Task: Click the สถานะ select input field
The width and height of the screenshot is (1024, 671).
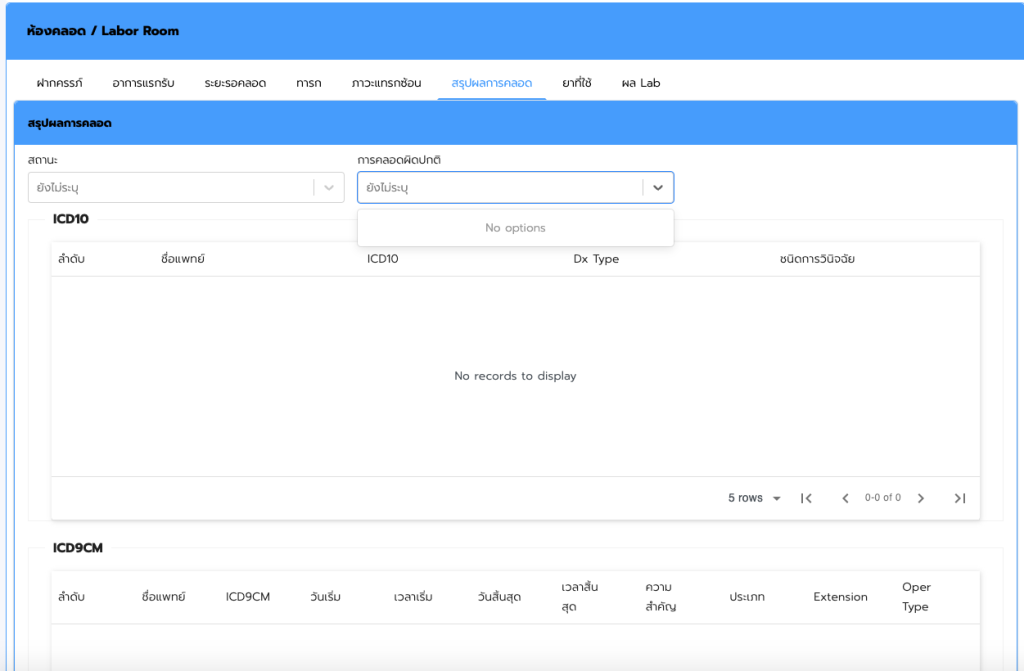Action: [170, 188]
